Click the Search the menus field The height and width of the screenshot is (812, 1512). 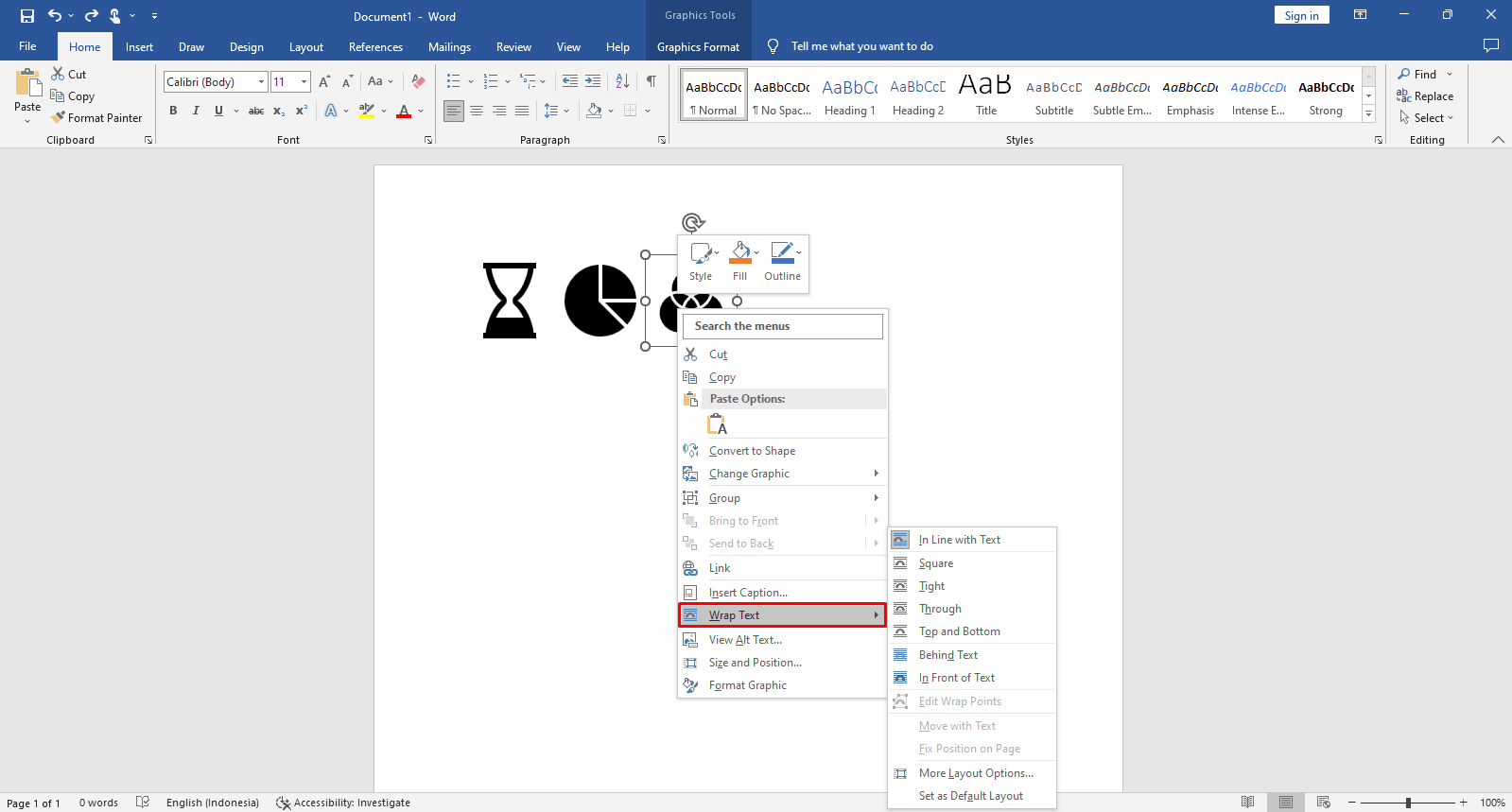click(x=783, y=326)
